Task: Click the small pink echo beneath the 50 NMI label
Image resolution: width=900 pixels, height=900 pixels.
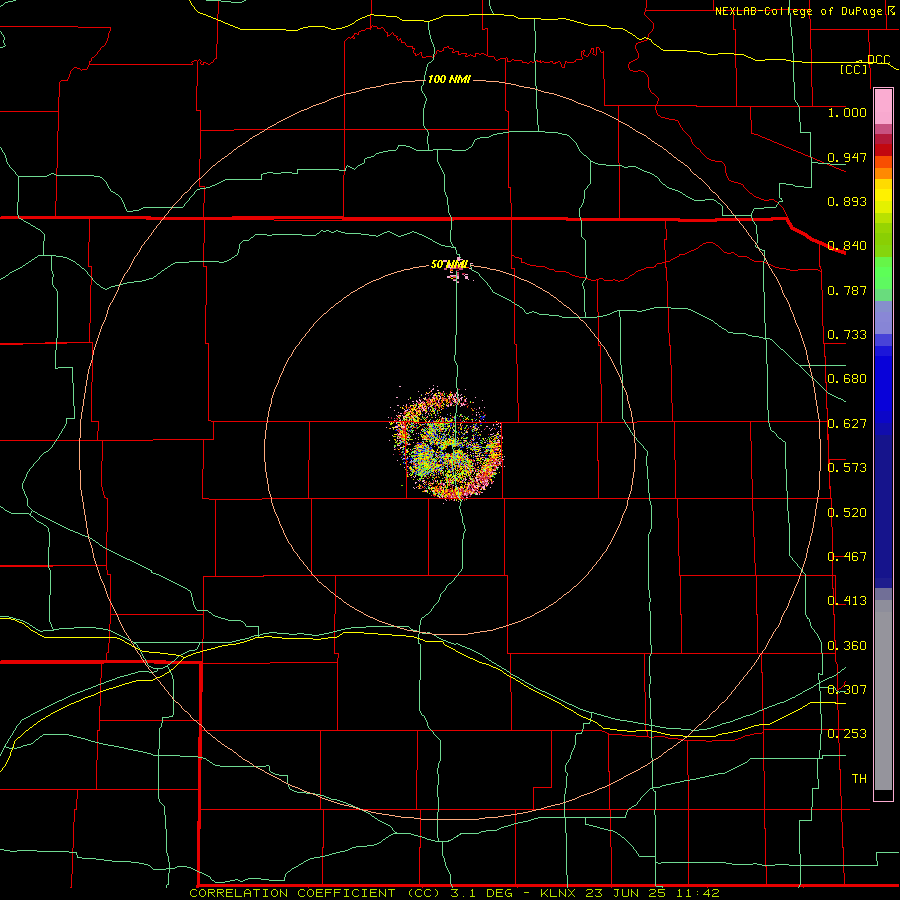Action: pyautogui.click(x=457, y=275)
